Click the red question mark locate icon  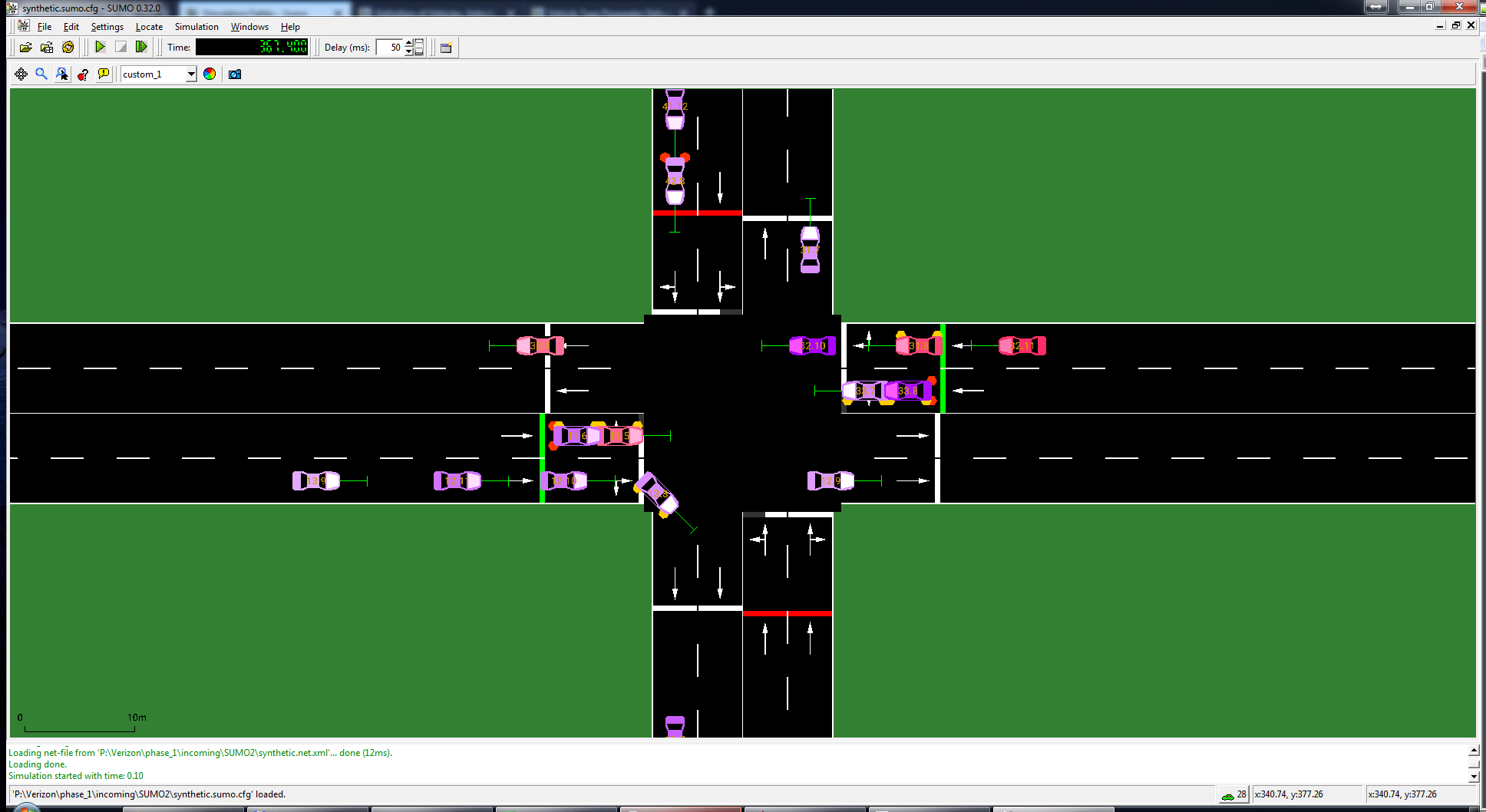tap(83, 74)
